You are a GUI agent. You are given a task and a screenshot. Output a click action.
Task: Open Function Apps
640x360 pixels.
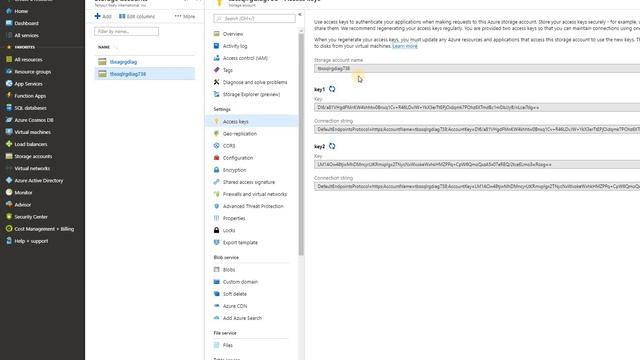30,96
